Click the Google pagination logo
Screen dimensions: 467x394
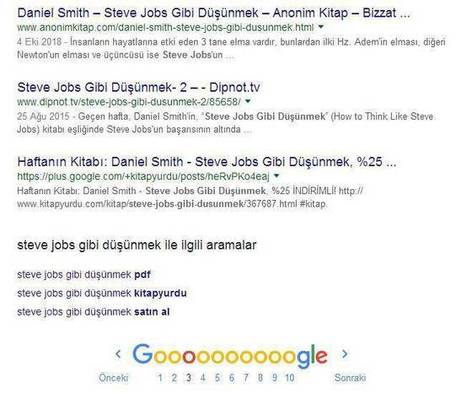click(x=230, y=356)
